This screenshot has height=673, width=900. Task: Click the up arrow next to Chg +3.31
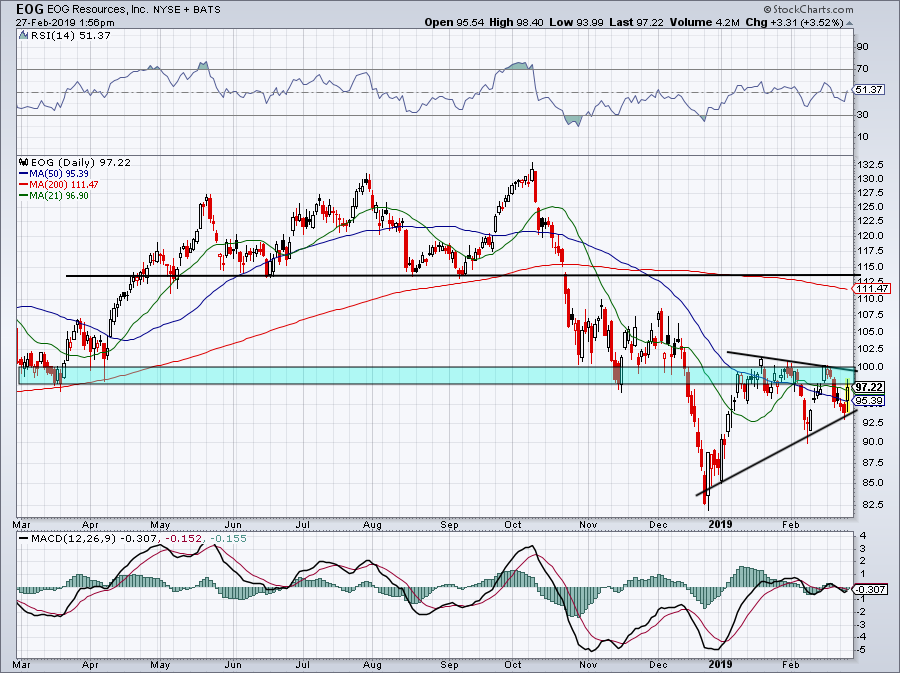coord(849,23)
